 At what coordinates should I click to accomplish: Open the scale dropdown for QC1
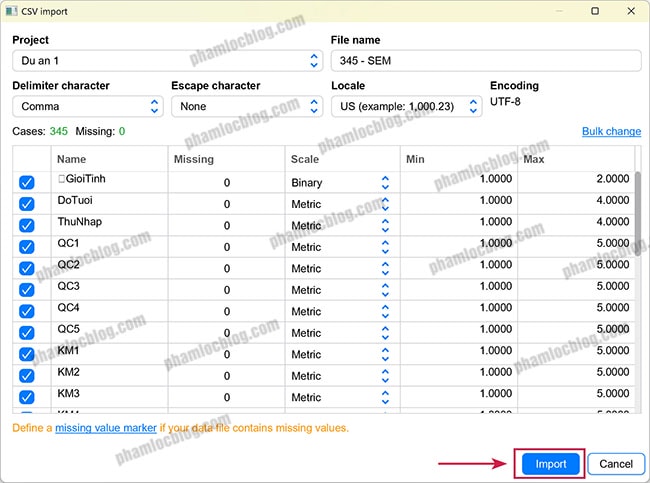click(341, 247)
